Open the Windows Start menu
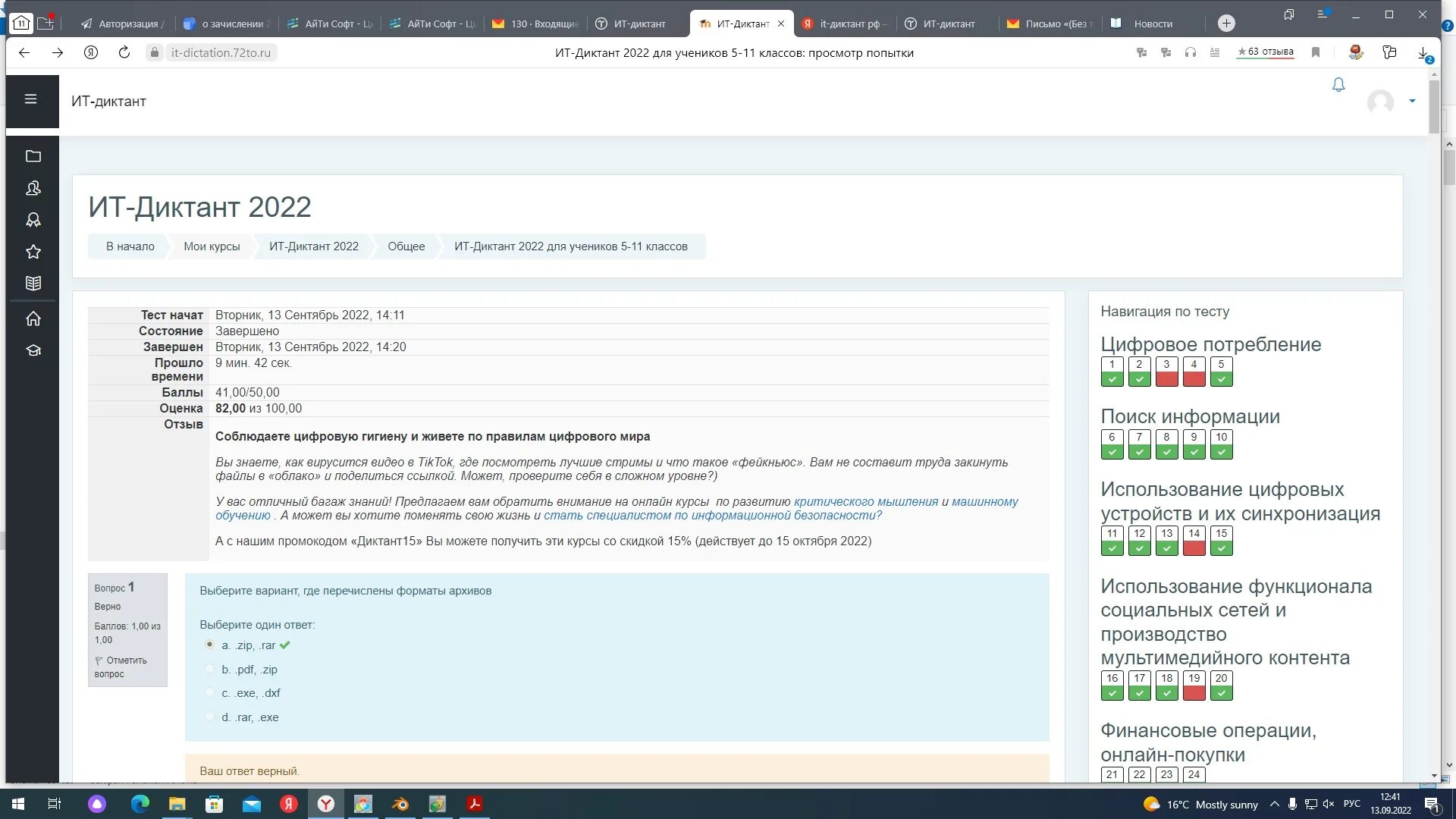This screenshot has height=819, width=1456. 18,804
